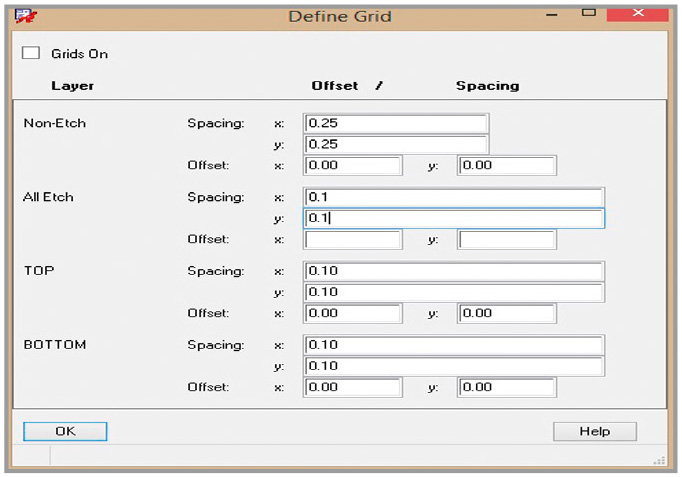Click the TOP spacing x field
The image size is (682, 477).
[454, 271]
